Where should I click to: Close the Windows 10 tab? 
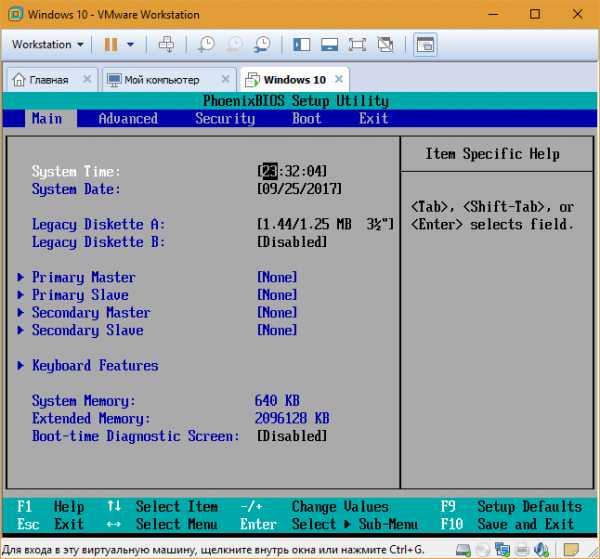tap(339, 79)
